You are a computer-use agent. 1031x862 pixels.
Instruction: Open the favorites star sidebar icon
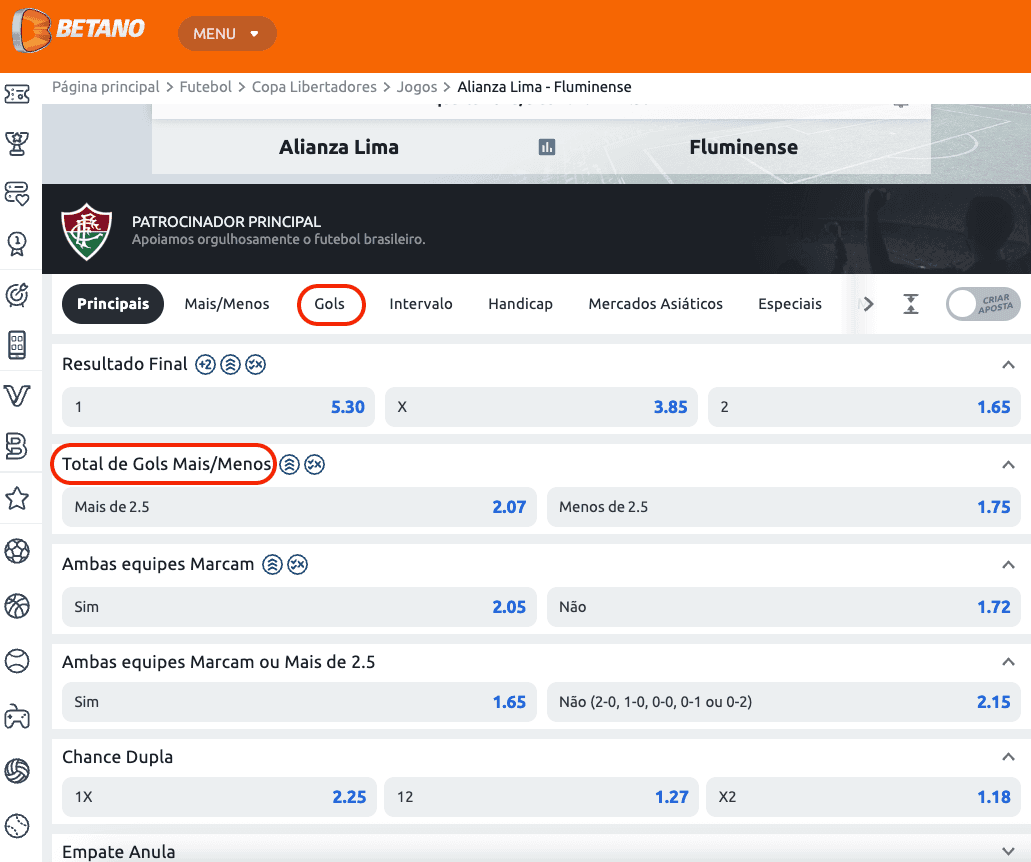point(17,498)
